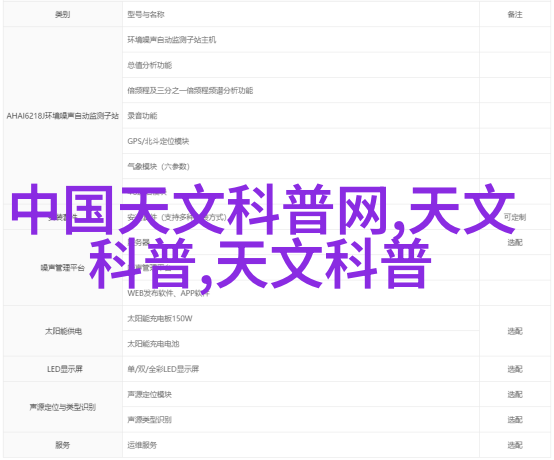Screen dimensions: 554x460
Task: Click the 单/双/全彩LED显示屏 row
Action: 301,369
